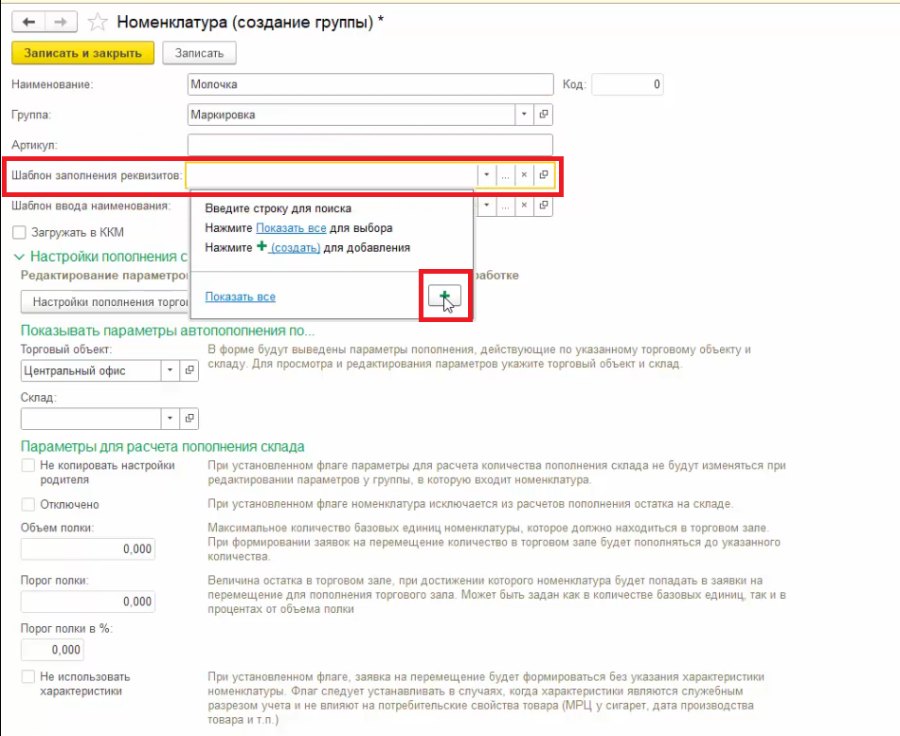Open the Настройки пополнения торгов... button
This screenshot has width=900, height=736.
(106, 302)
